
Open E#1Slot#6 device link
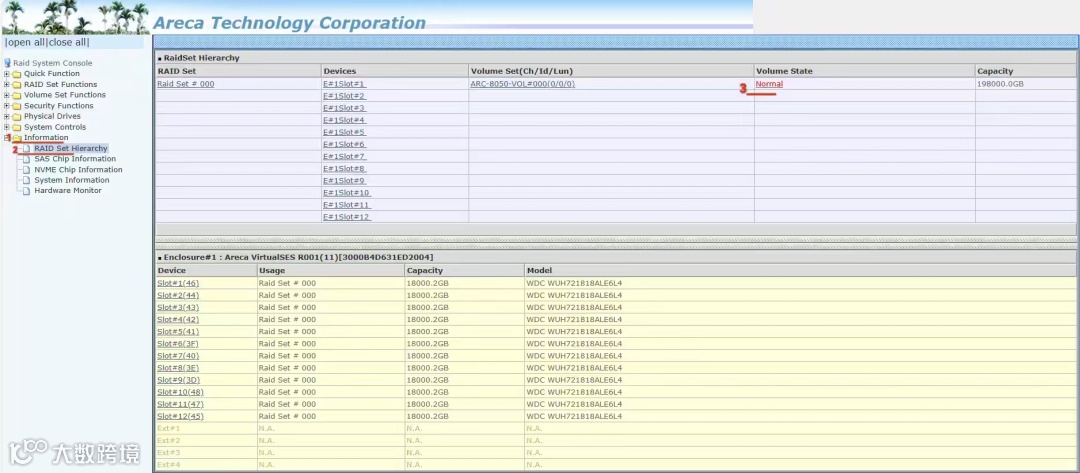[x=344, y=145]
